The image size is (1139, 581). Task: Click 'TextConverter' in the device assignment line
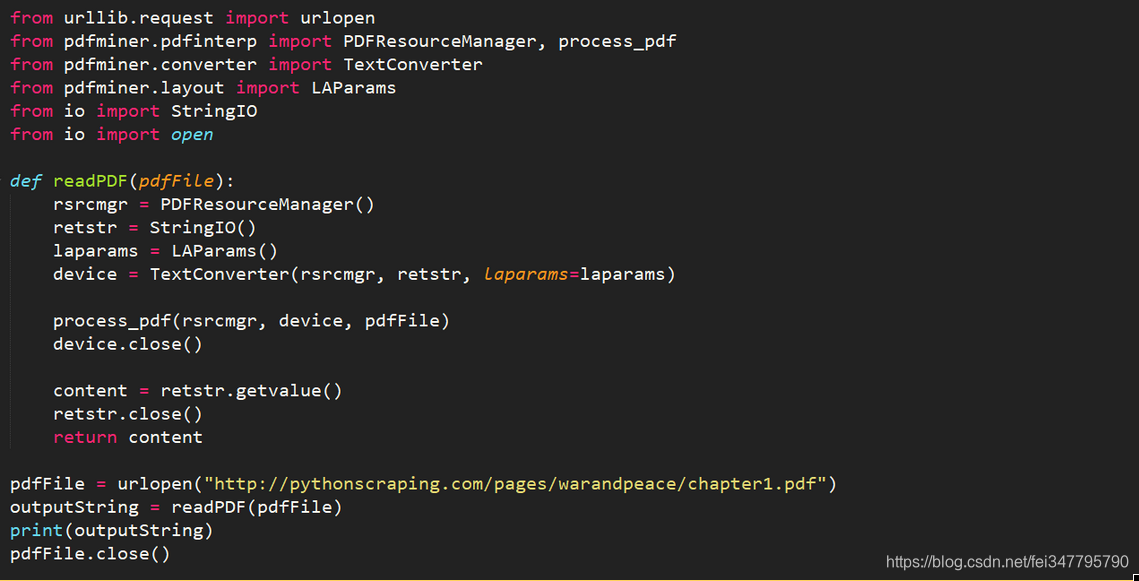click(219, 274)
